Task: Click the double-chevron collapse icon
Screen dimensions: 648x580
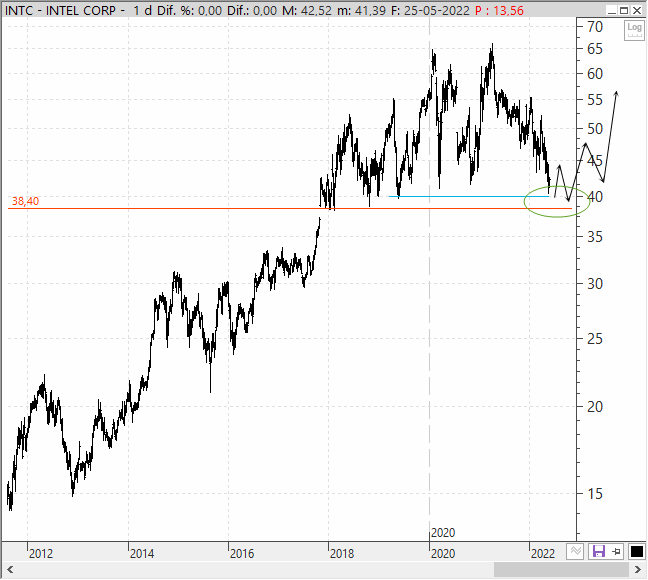Action: click(575, 551)
